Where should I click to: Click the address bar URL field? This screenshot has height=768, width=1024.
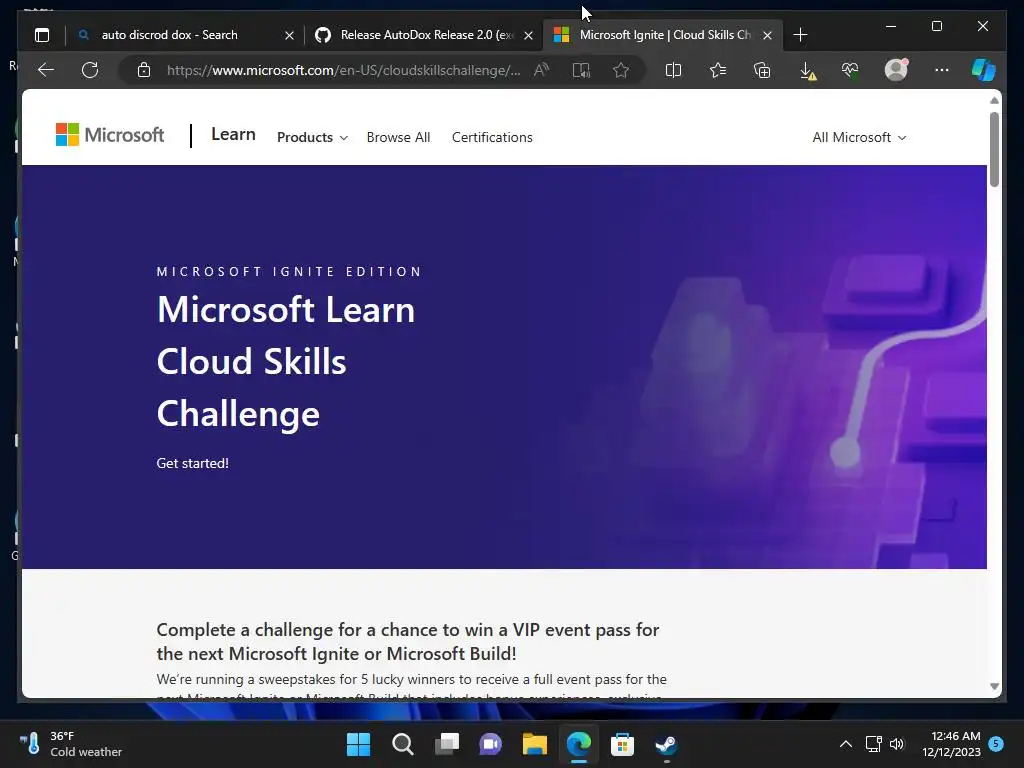tap(344, 70)
